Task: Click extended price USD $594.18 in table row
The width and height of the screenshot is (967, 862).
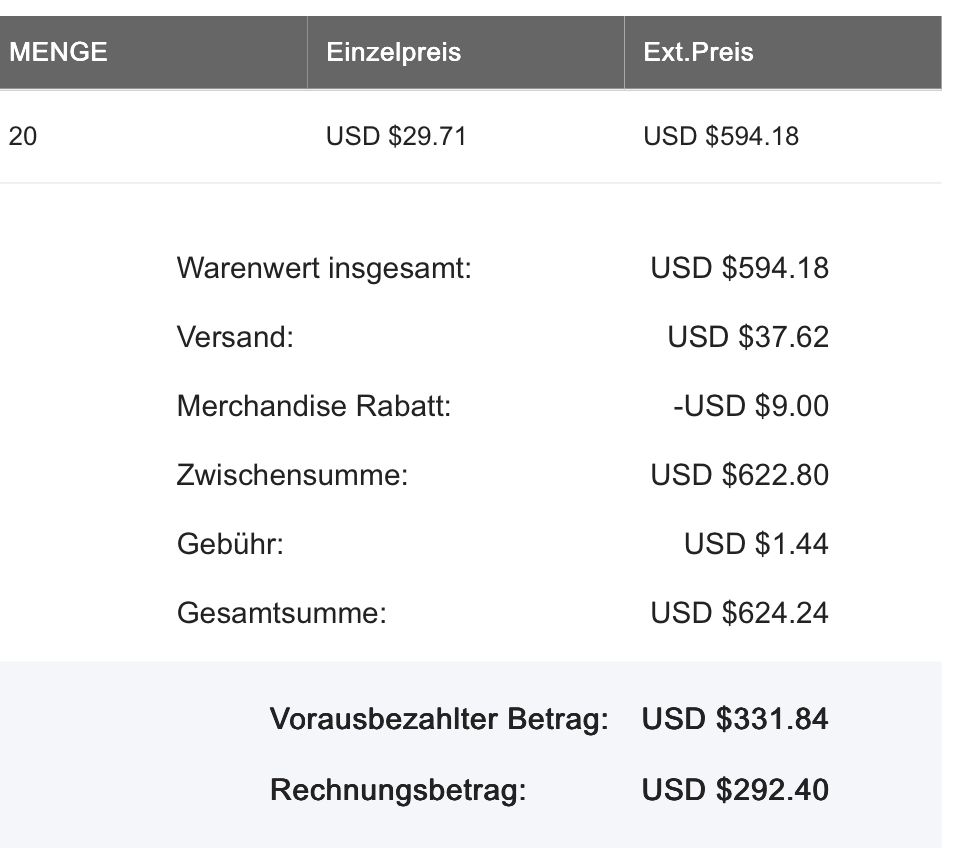Action: tap(721, 136)
